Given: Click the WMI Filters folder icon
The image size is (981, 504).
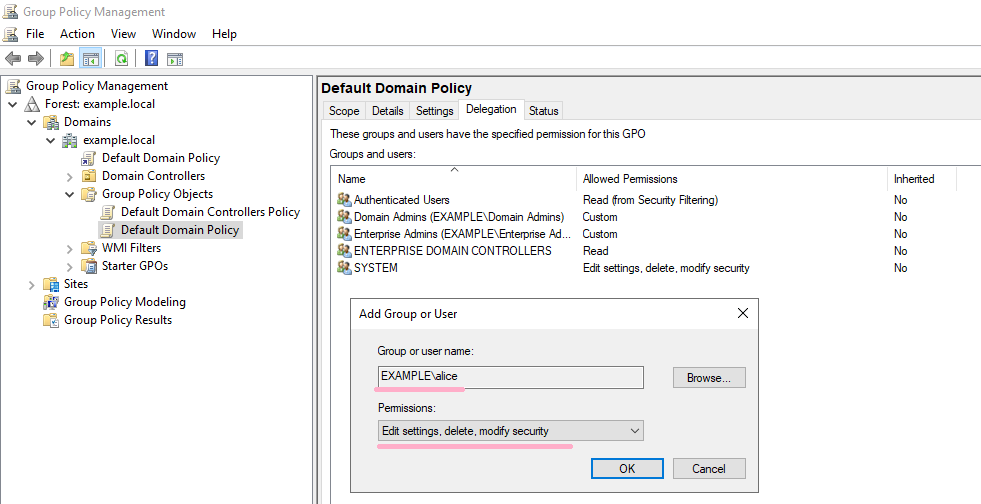Looking at the screenshot, I should coord(89,248).
